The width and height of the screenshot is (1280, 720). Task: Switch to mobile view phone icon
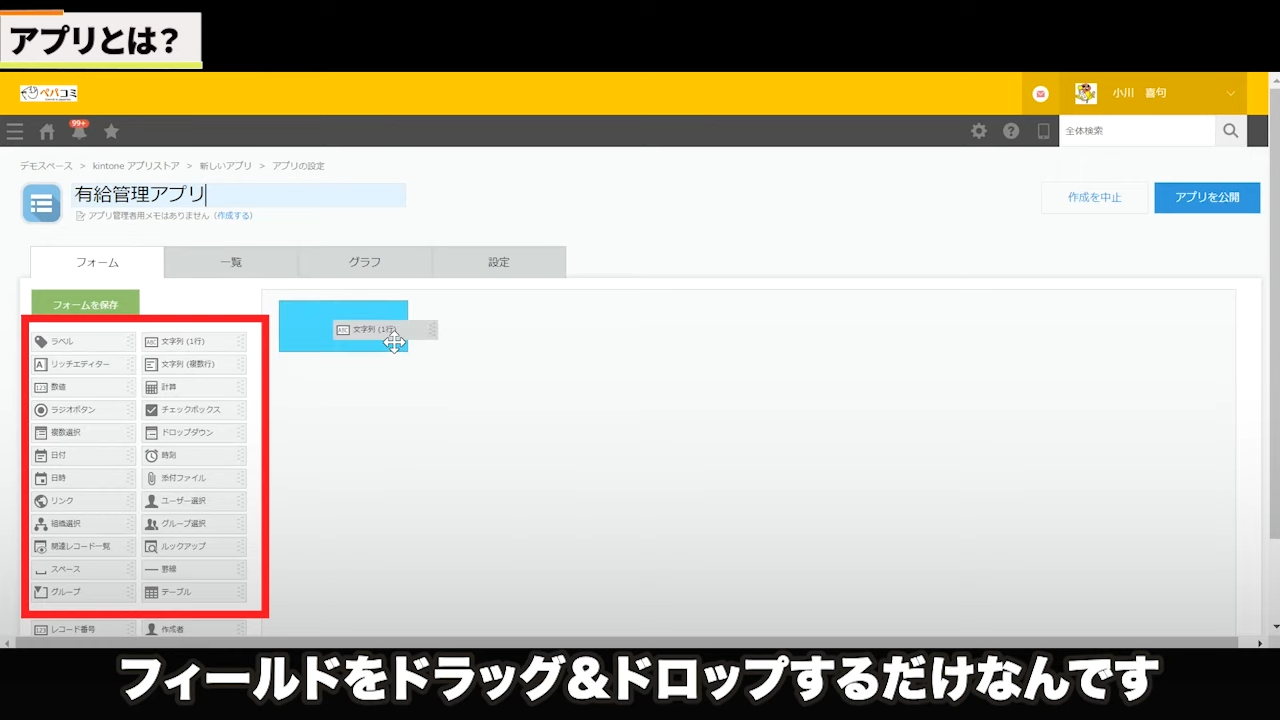click(x=1044, y=131)
